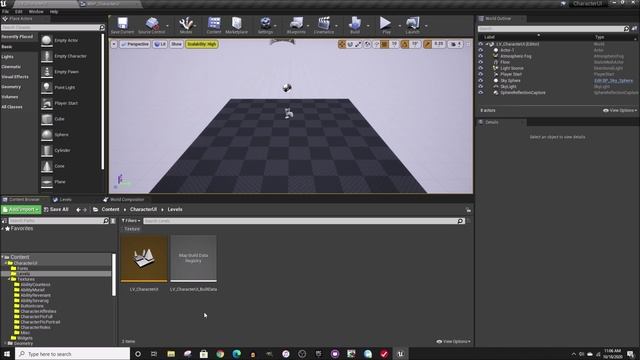This screenshot has width=640, height=360.
Task: Toggle world/local coordinate system icon
Action: click(367, 44)
